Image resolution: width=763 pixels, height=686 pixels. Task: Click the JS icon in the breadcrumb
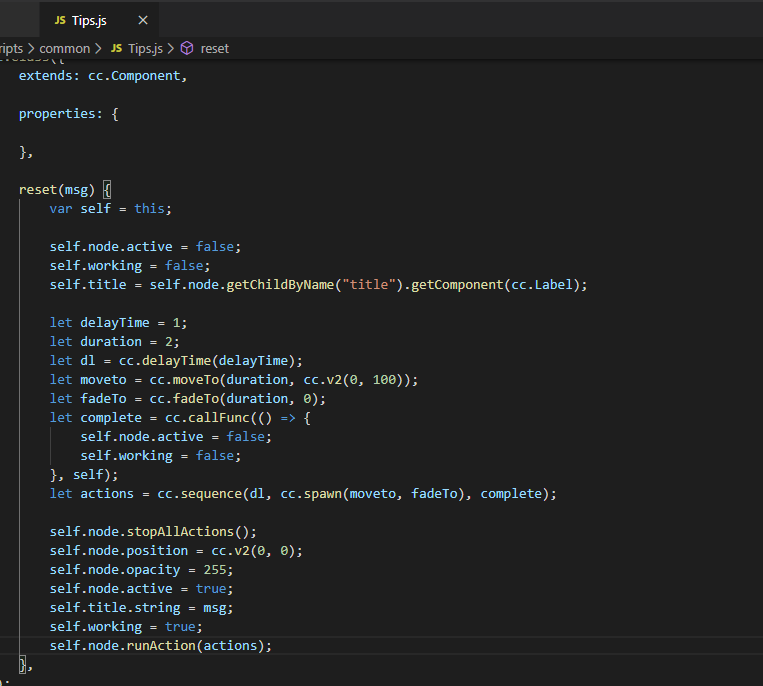tap(116, 48)
